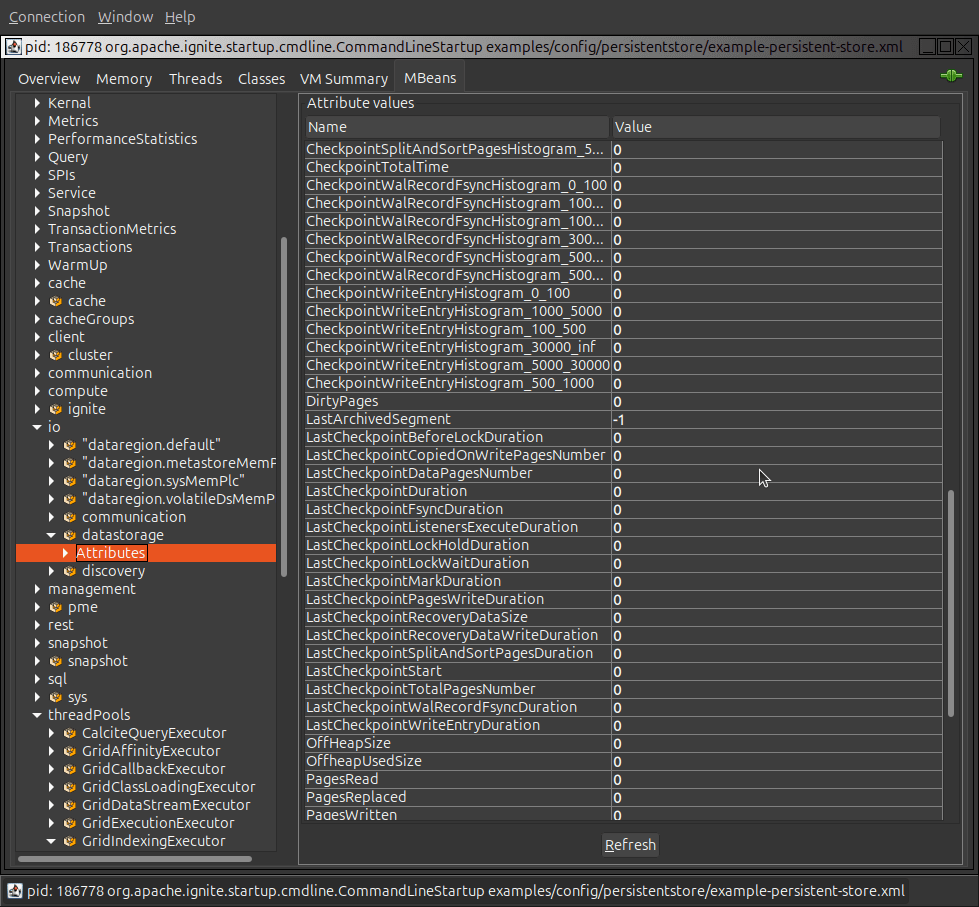Click the -1 value of LastArchivedSegment

[619, 419]
